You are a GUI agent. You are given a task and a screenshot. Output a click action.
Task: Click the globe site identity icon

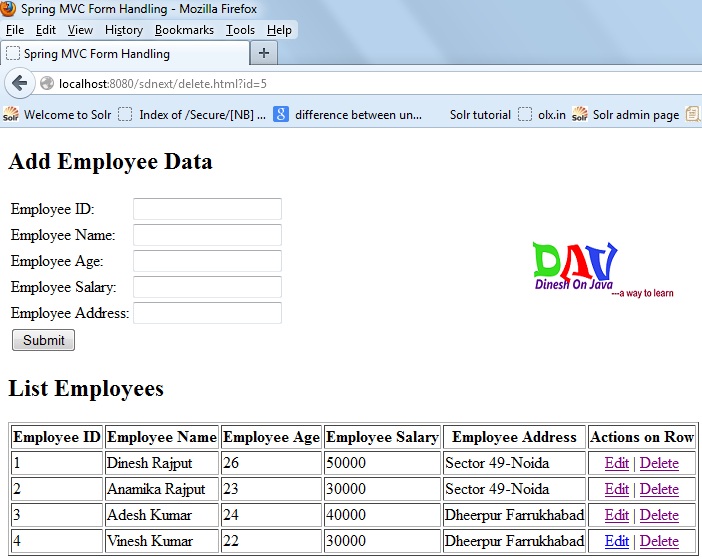[47, 83]
